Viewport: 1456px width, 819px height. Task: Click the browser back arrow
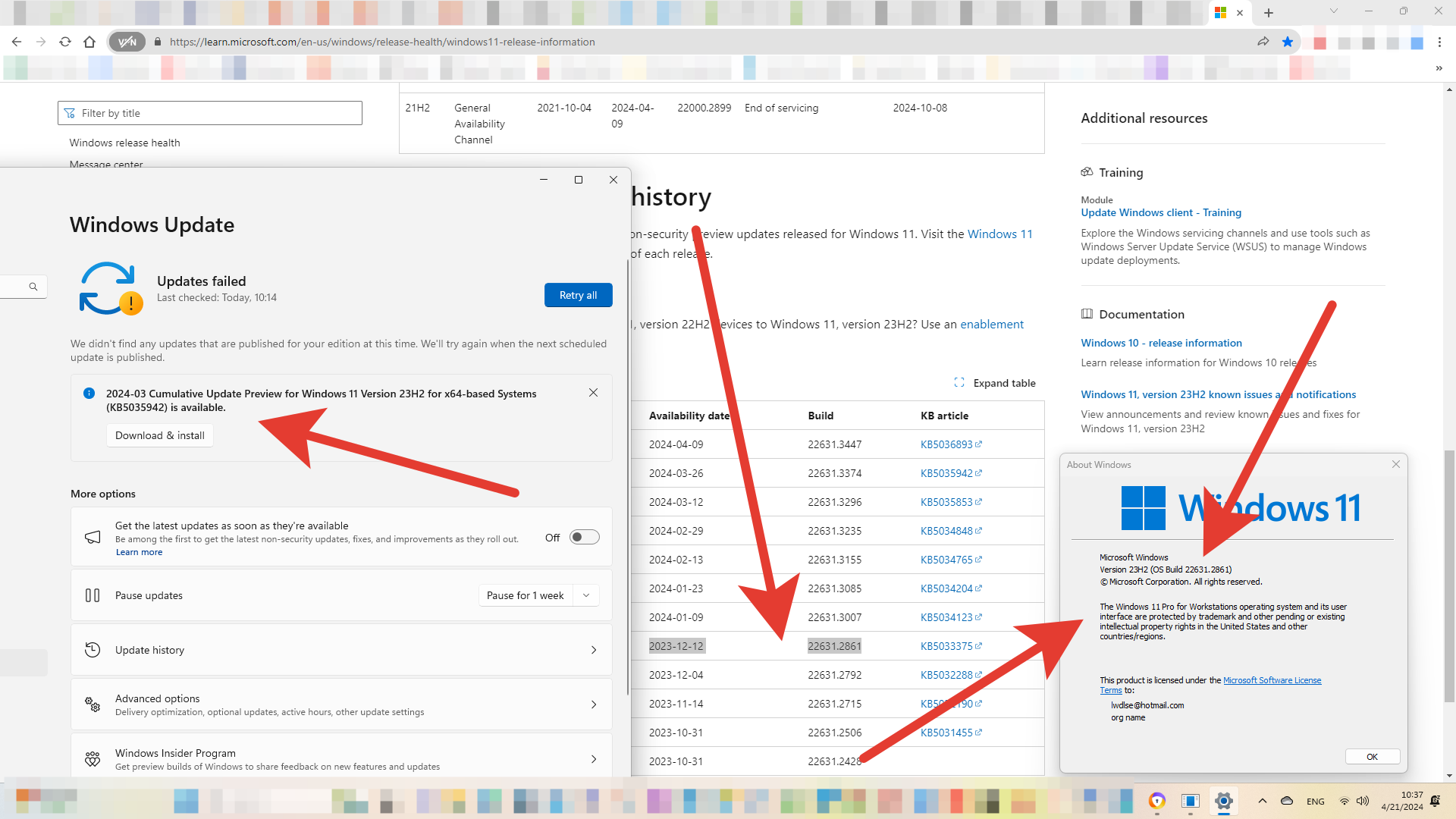(17, 42)
